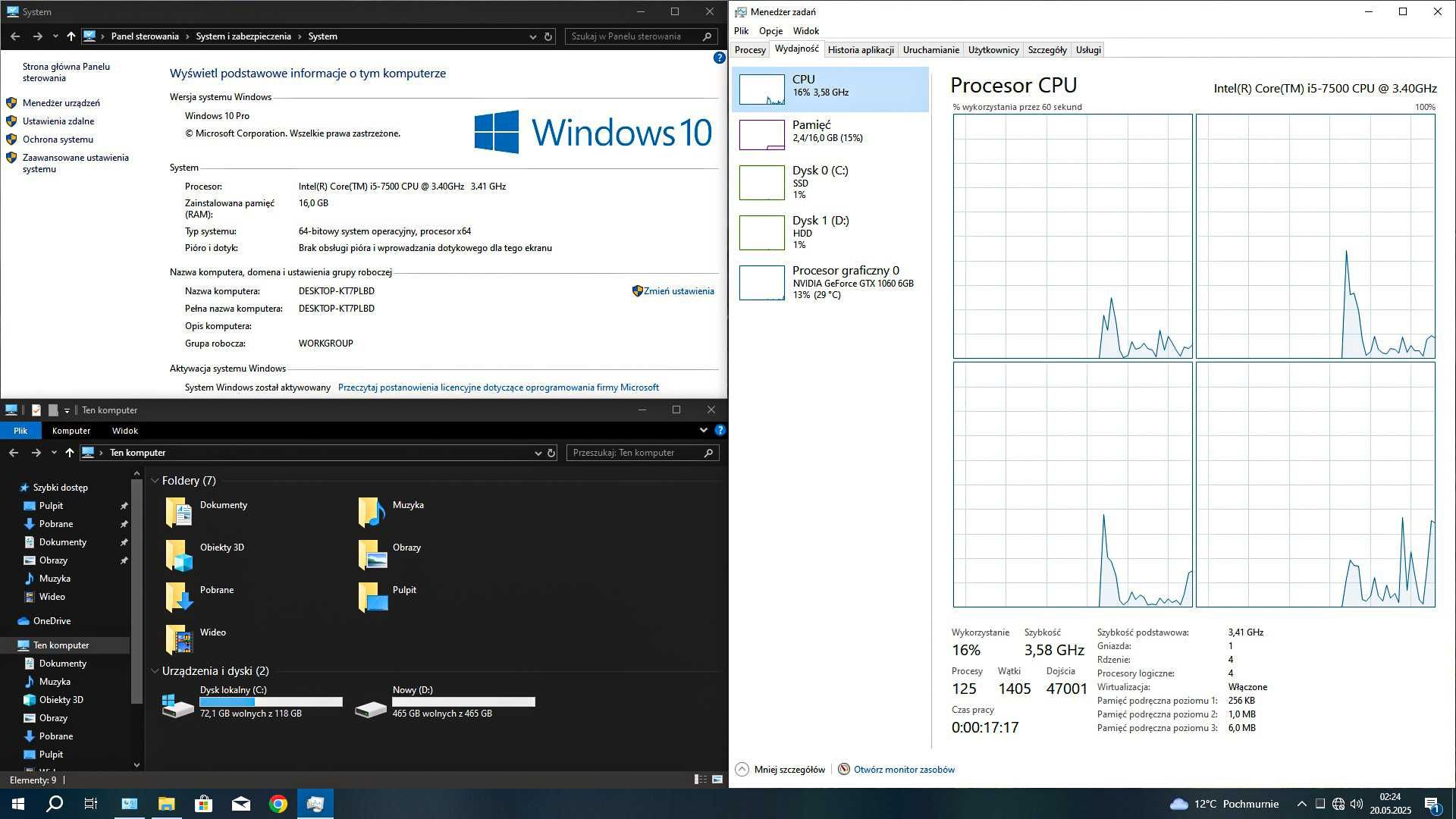Open the Usługi tab
The image size is (1456, 819).
coord(1088,50)
